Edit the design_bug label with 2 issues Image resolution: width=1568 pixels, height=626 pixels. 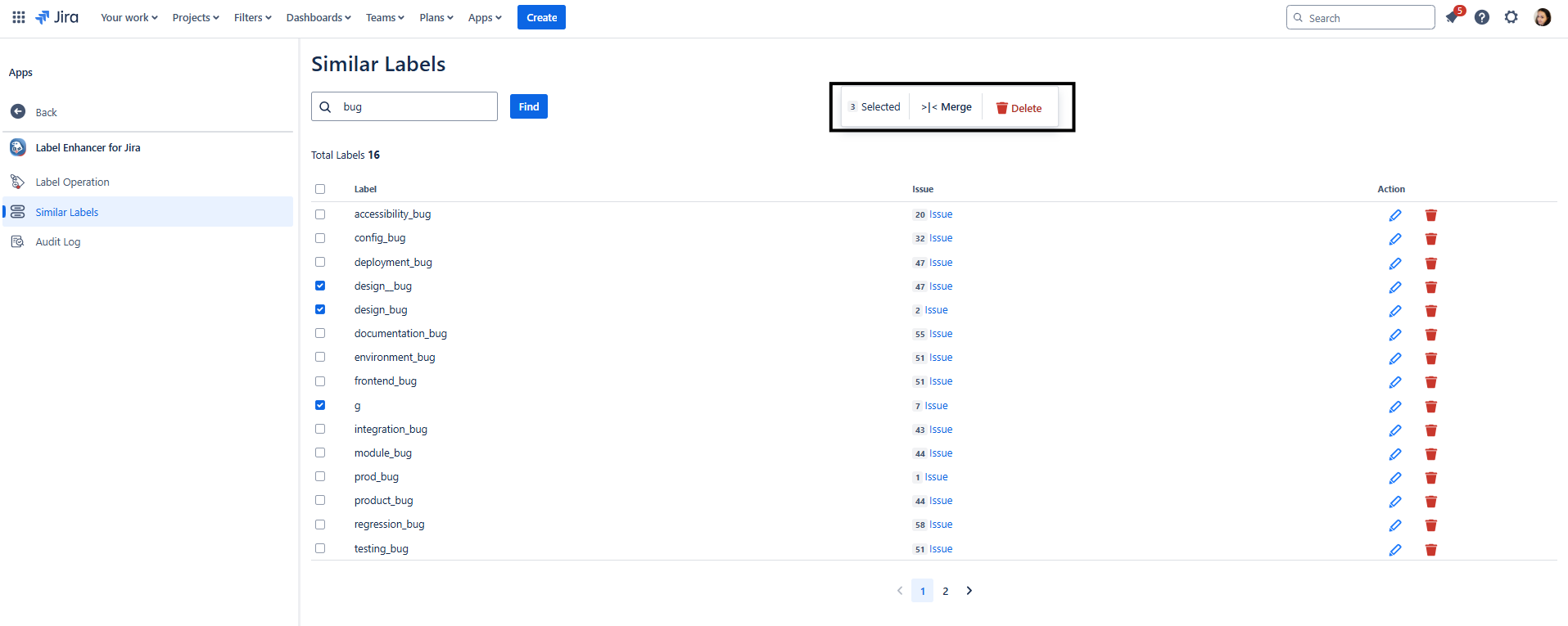[1395, 311]
